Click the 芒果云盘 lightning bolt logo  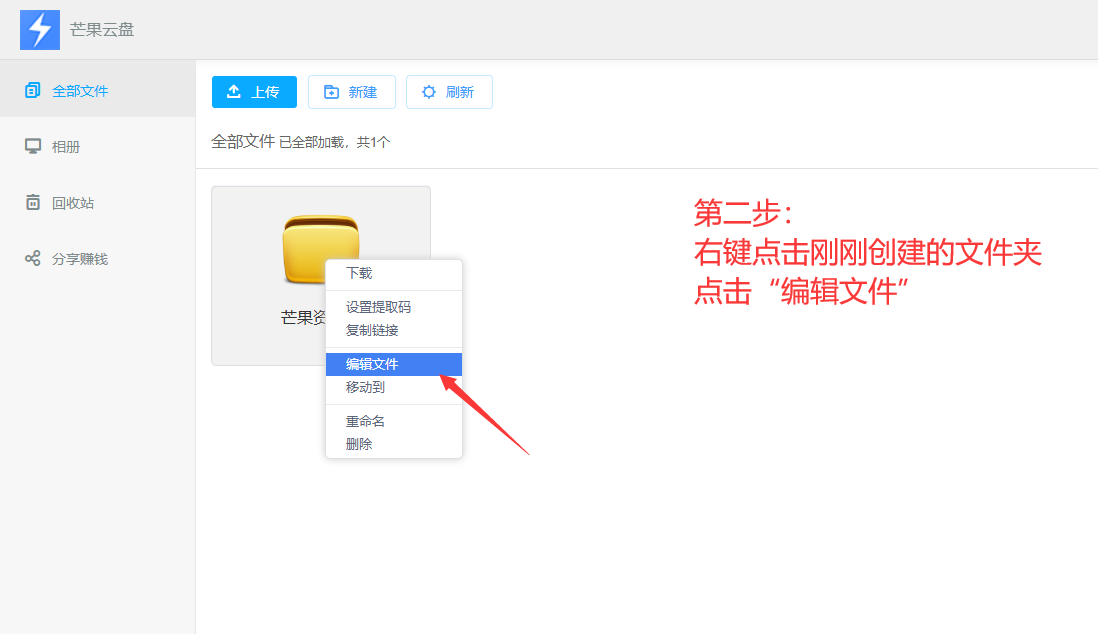point(39,29)
